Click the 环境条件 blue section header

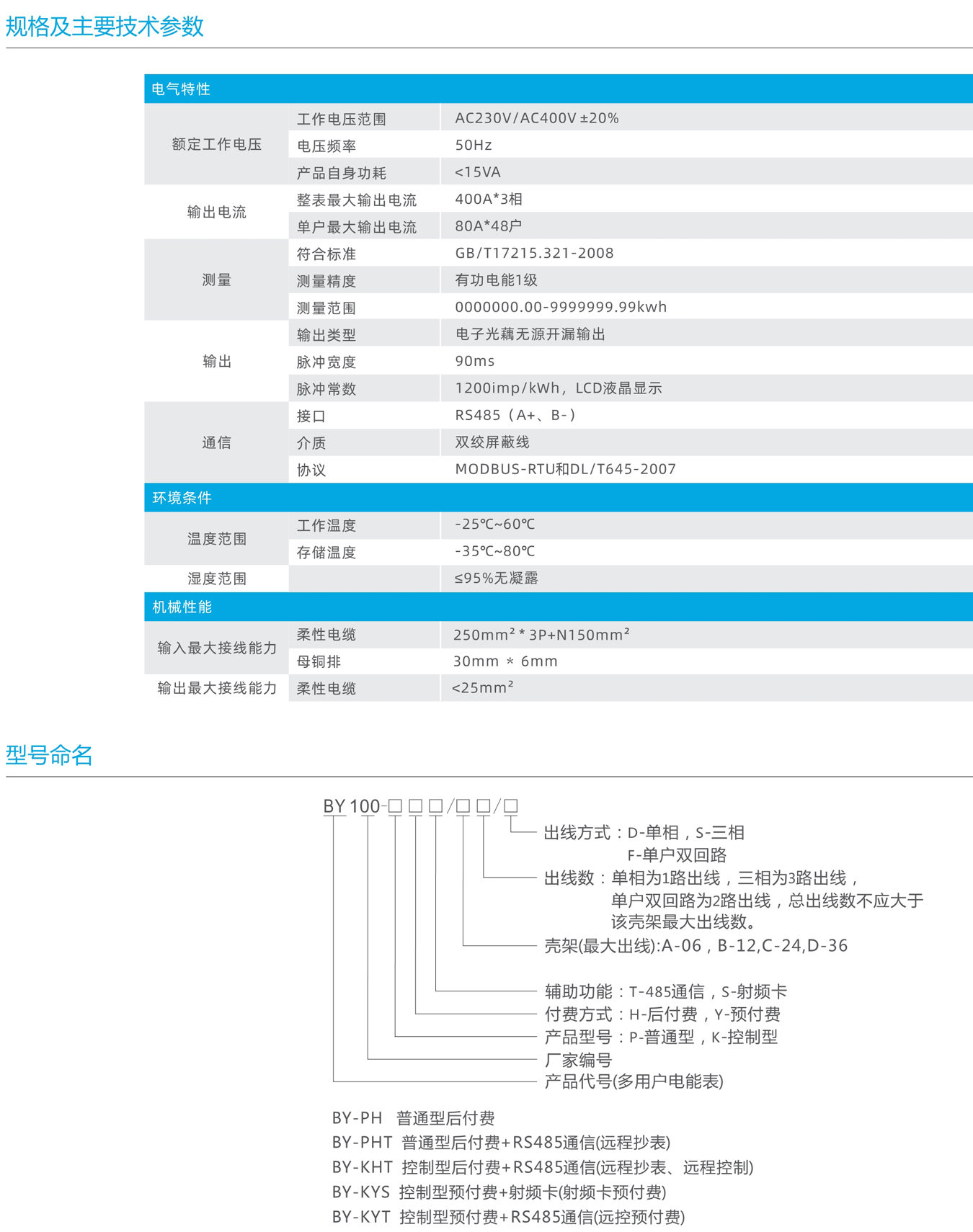182,498
